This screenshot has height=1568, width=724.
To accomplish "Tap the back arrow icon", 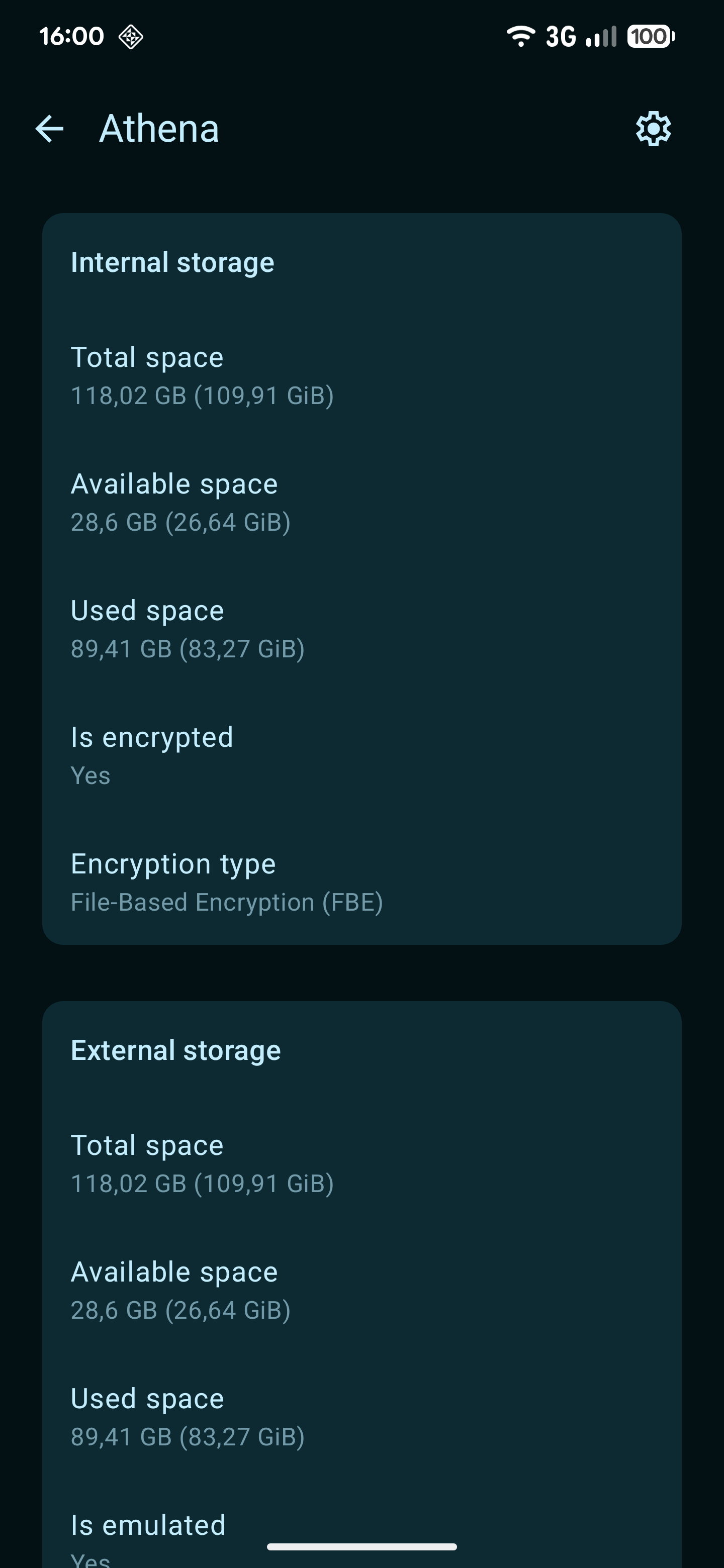I will (50, 129).
